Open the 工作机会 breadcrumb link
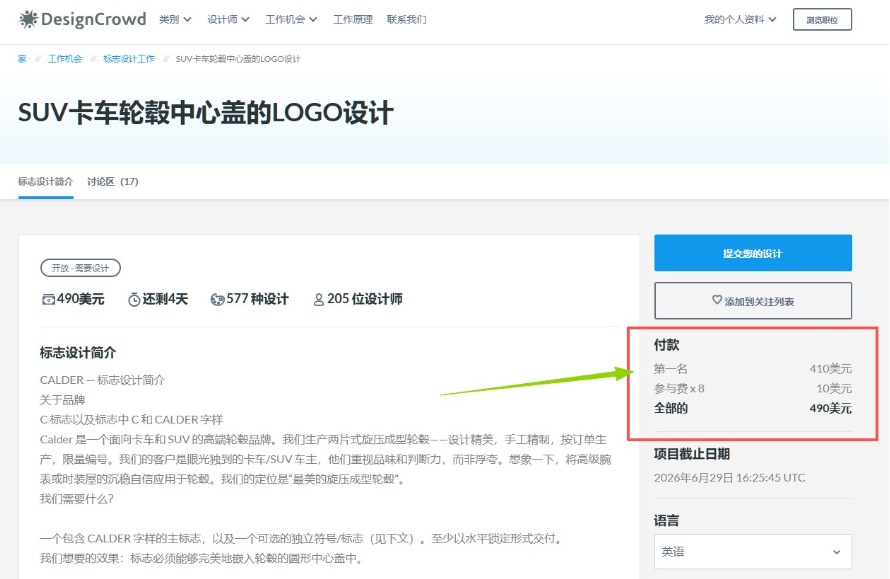890x579 pixels. click(65, 59)
